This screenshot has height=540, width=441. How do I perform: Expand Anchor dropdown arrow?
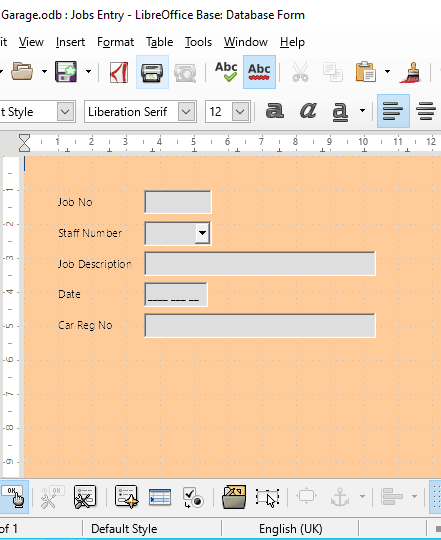(362, 496)
